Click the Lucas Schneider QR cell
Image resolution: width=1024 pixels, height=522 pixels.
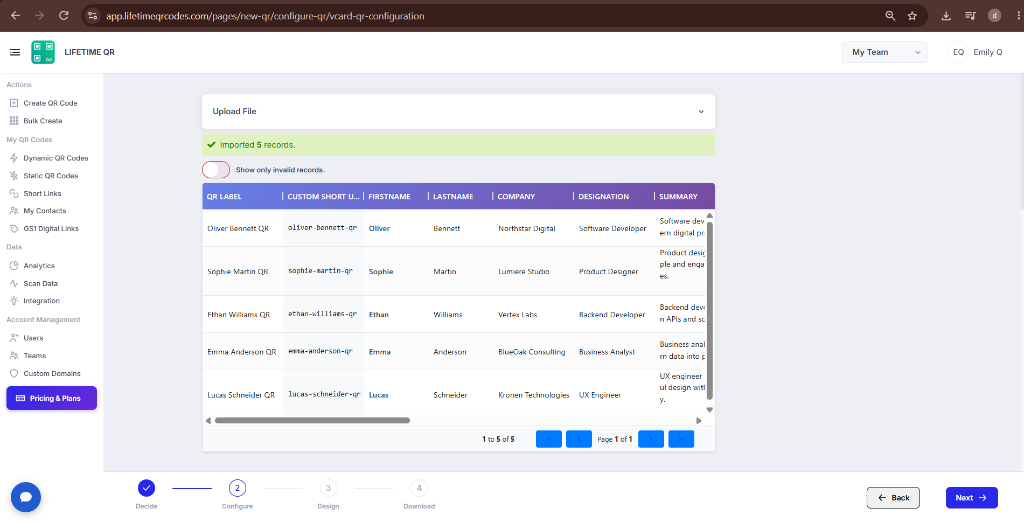click(241, 395)
